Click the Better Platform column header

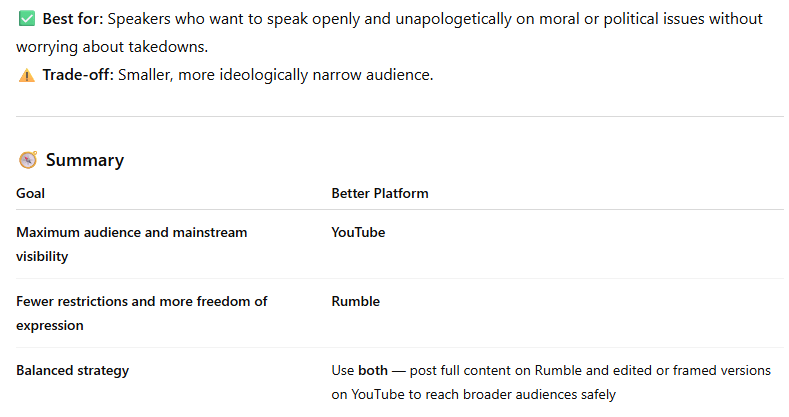380,193
